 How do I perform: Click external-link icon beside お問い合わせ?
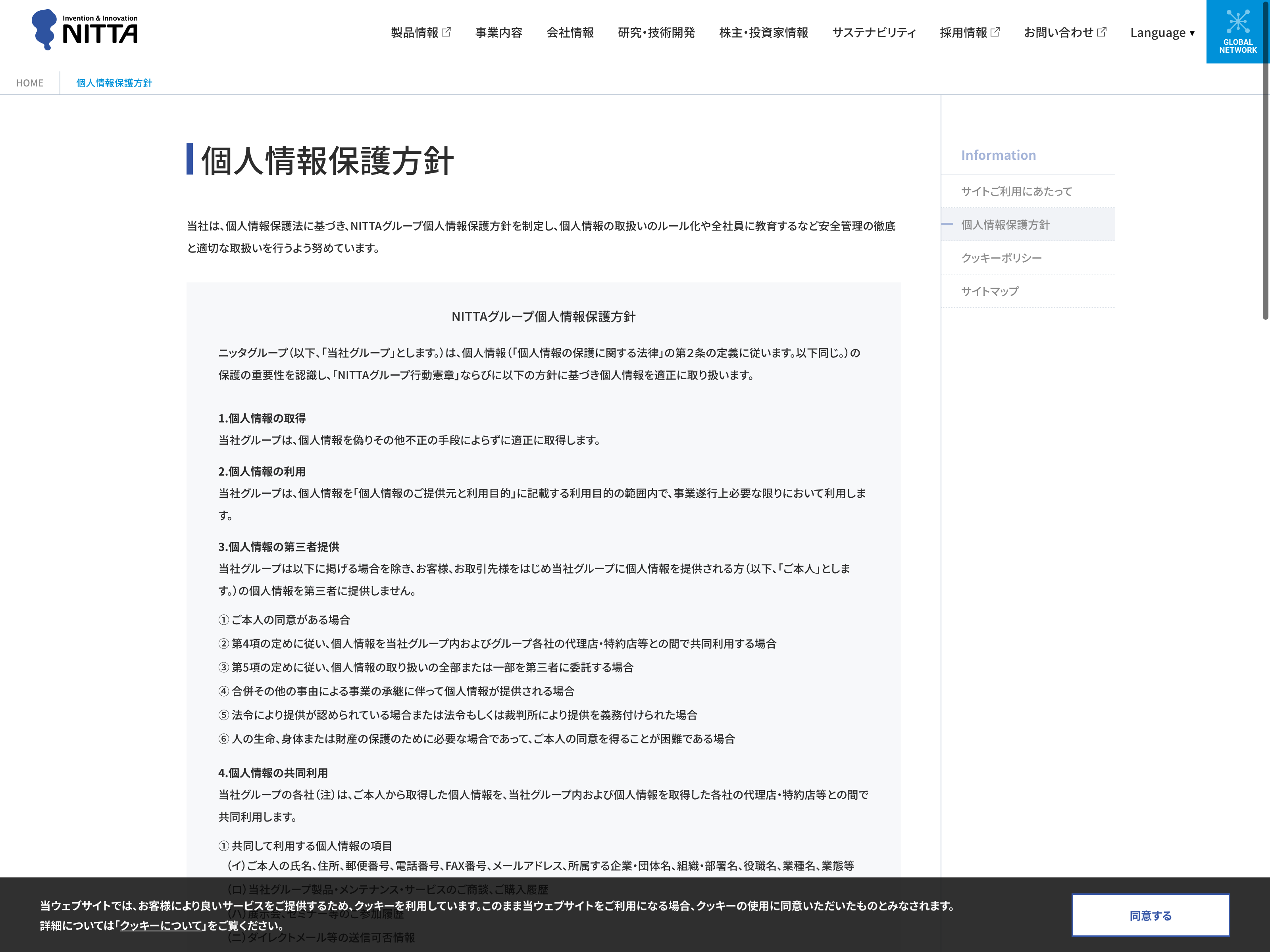(x=1102, y=32)
